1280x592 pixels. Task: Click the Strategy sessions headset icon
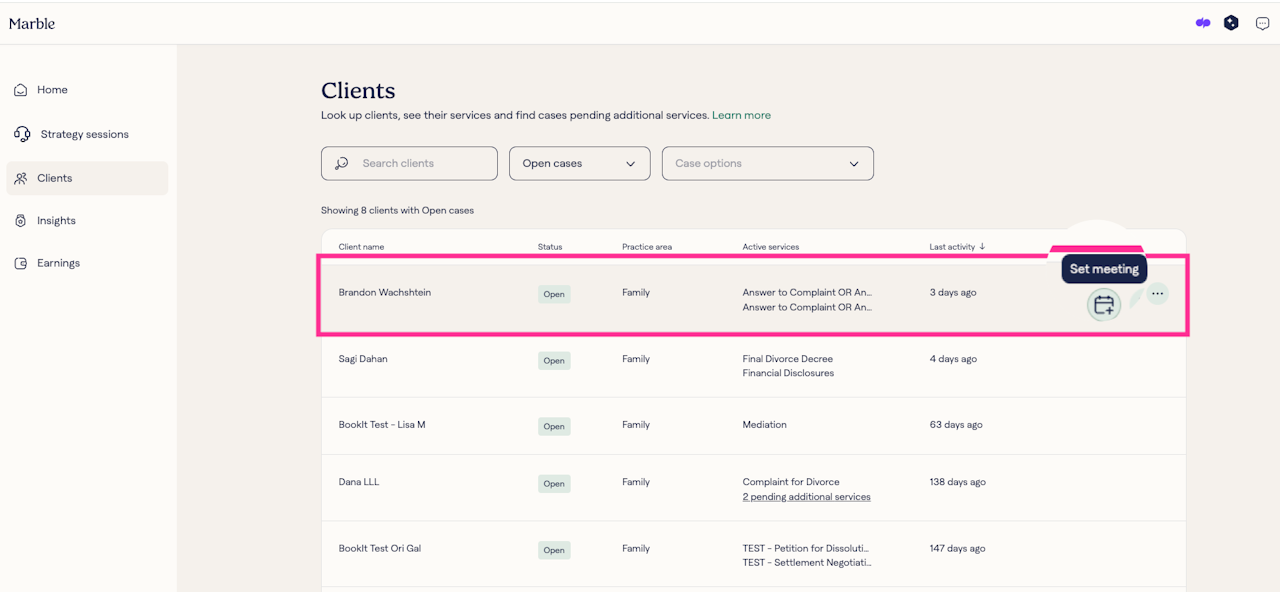click(22, 134)
